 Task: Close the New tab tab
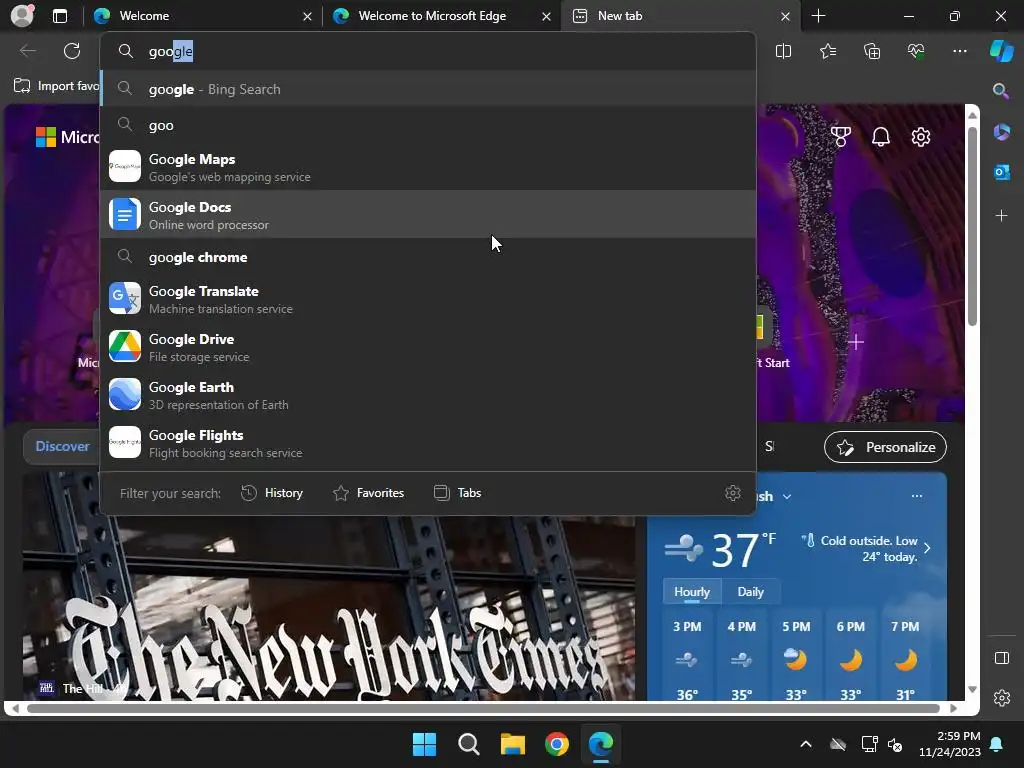pyautogui.click(x=786, y=16)
